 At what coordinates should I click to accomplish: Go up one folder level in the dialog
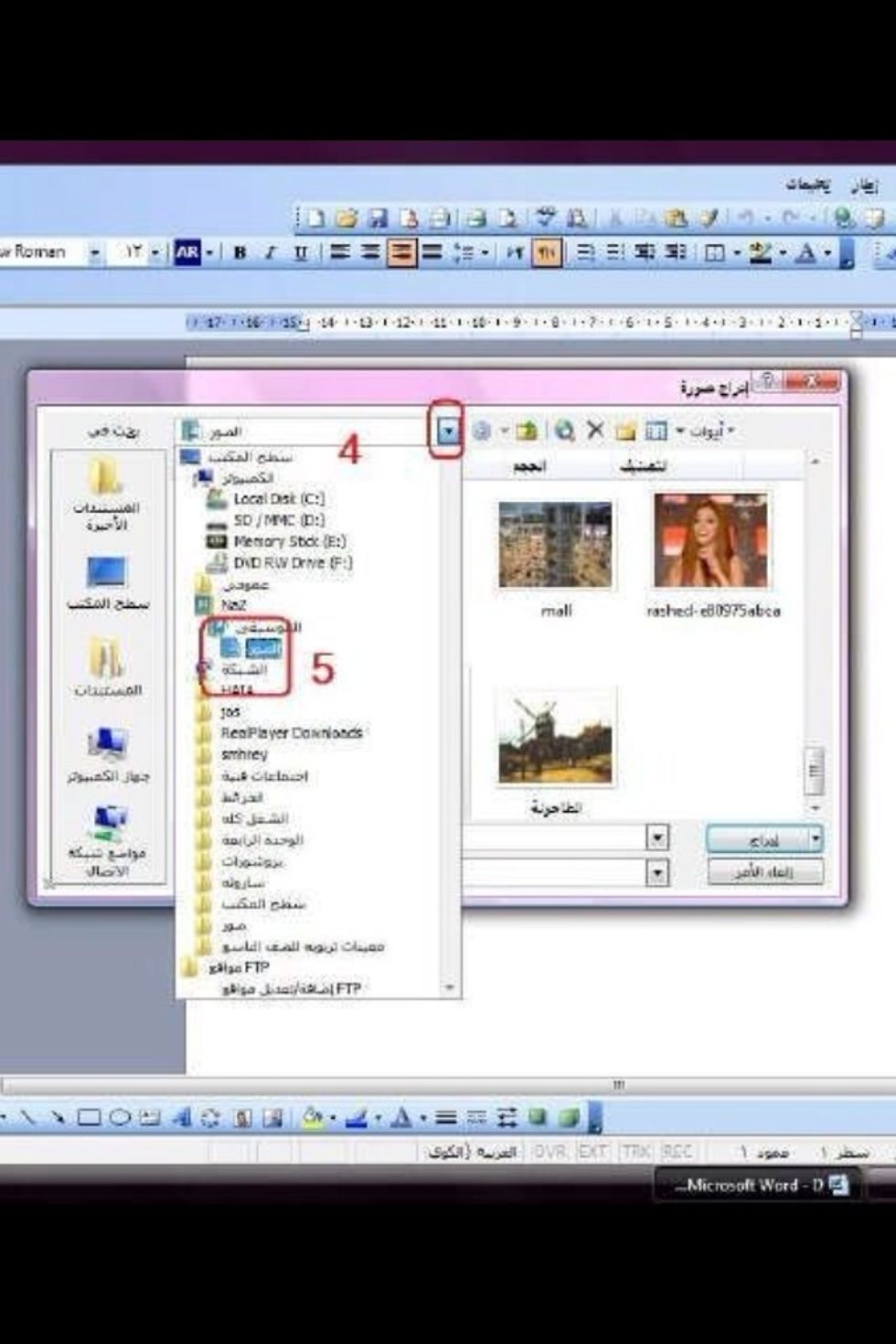[527, 430]
